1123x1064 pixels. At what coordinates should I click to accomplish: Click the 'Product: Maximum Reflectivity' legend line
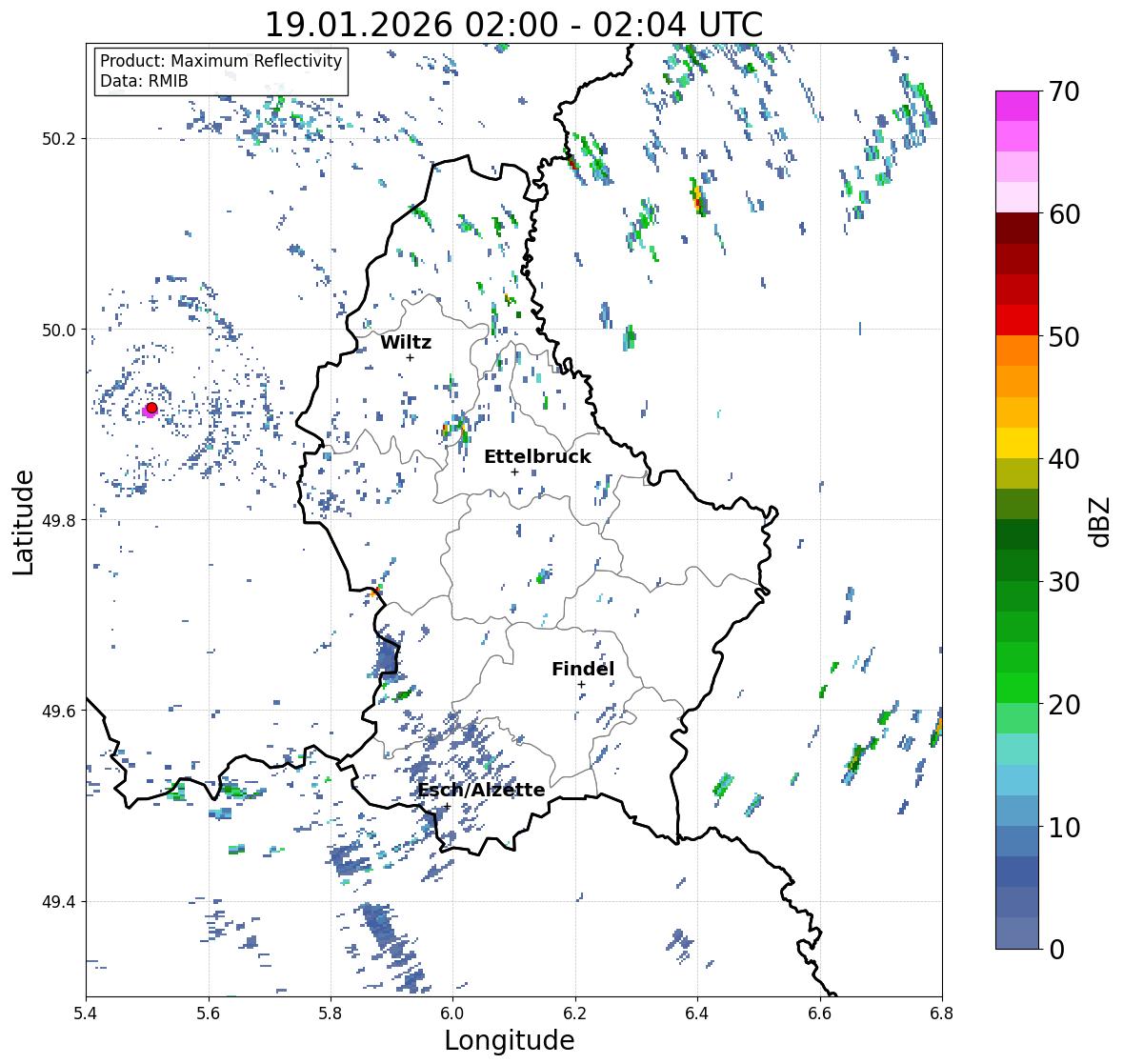221,61
